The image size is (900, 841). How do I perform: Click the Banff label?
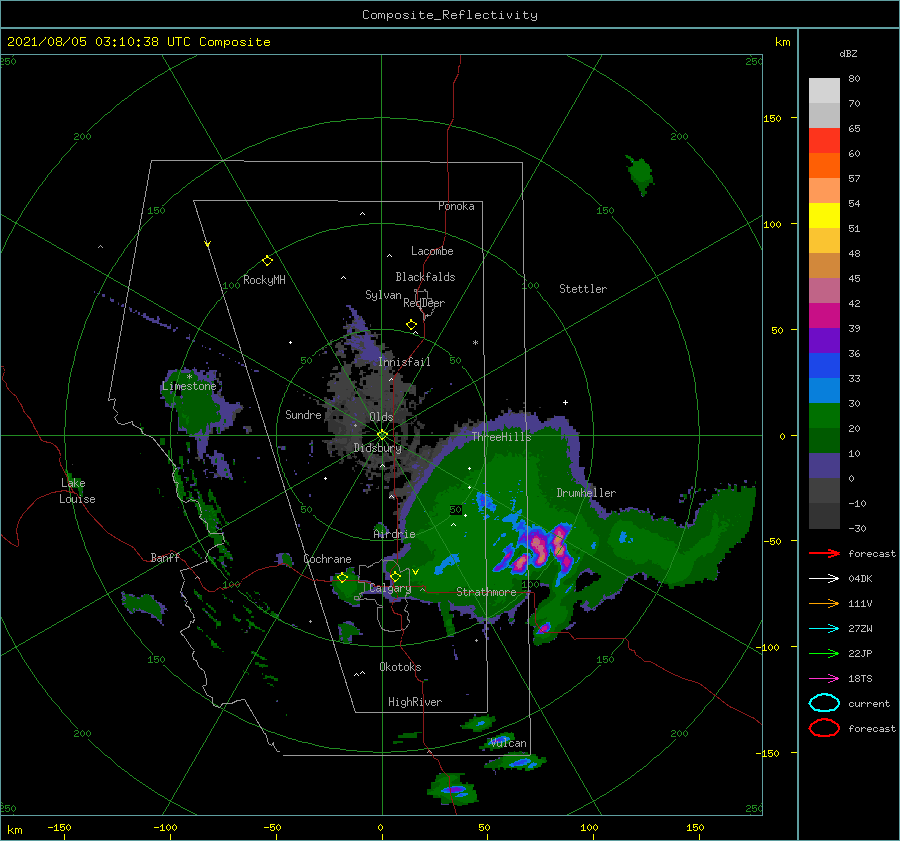click(x=165, y=557)
